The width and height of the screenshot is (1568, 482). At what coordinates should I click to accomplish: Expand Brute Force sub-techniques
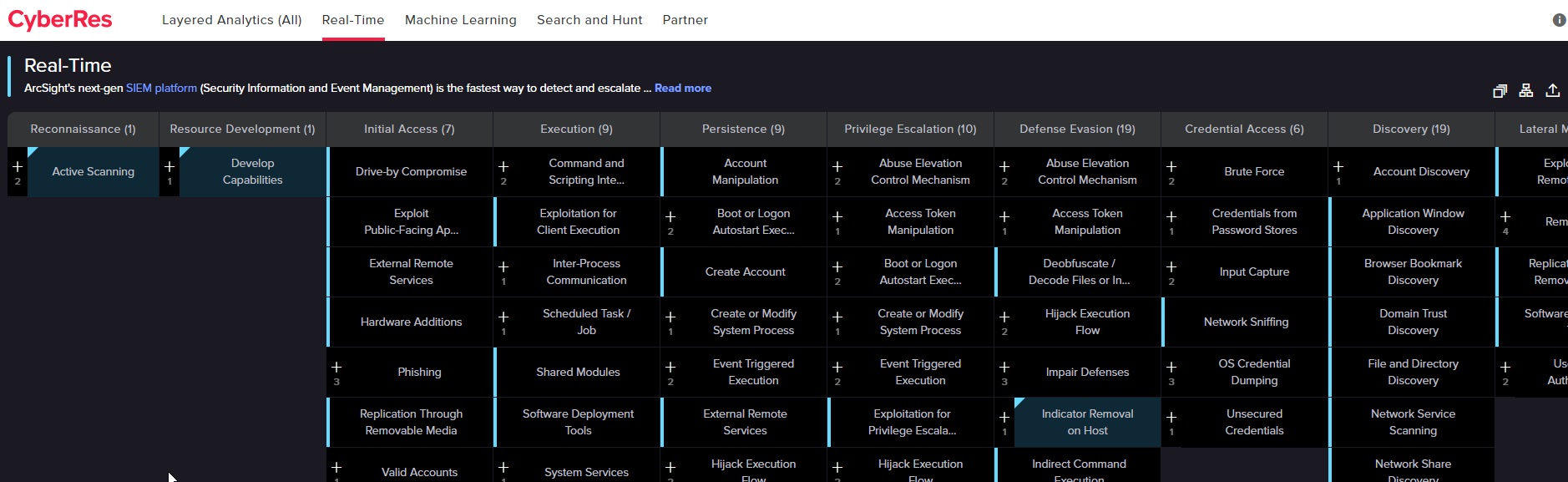(x=1171, y=167)
